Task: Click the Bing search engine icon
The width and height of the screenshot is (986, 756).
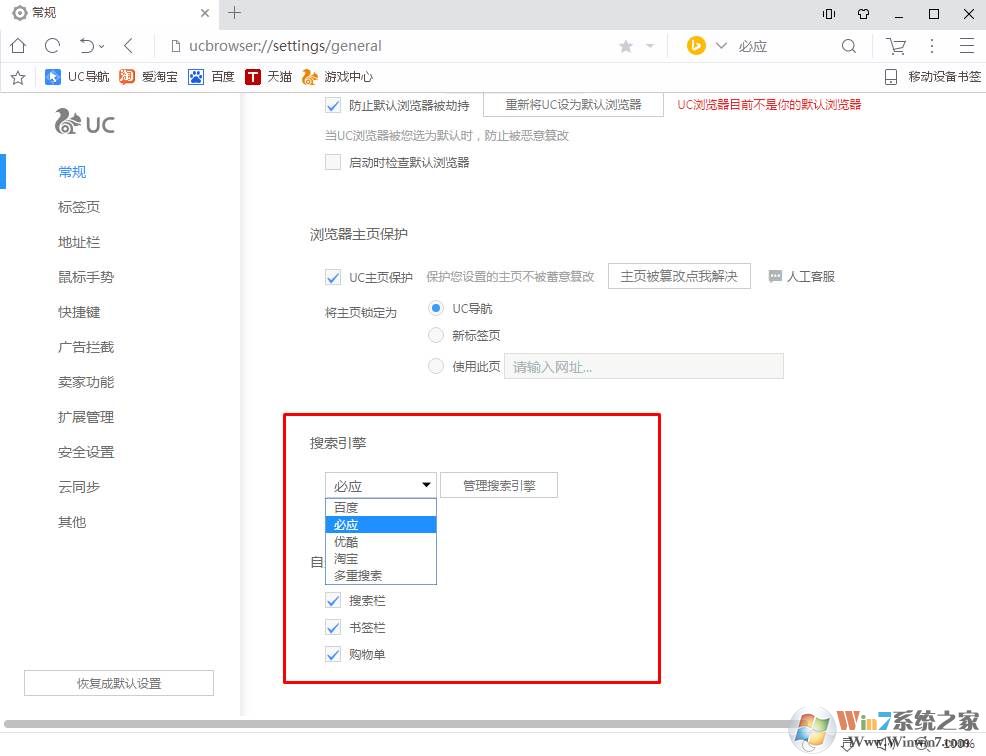Action: 695,45
